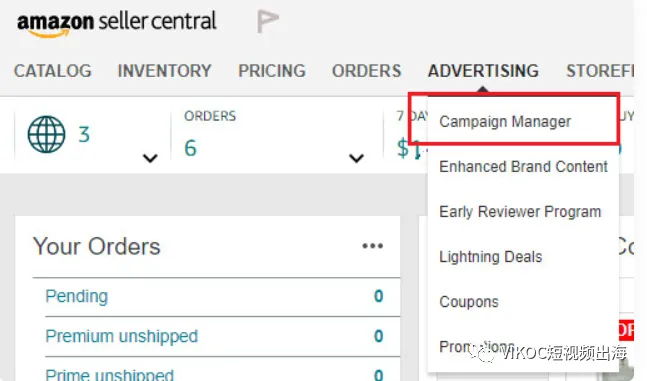Screen dimensions: 647x381
Task: Expand the marketplaces dropdown chevron
Action: click(x=150, y=158)
